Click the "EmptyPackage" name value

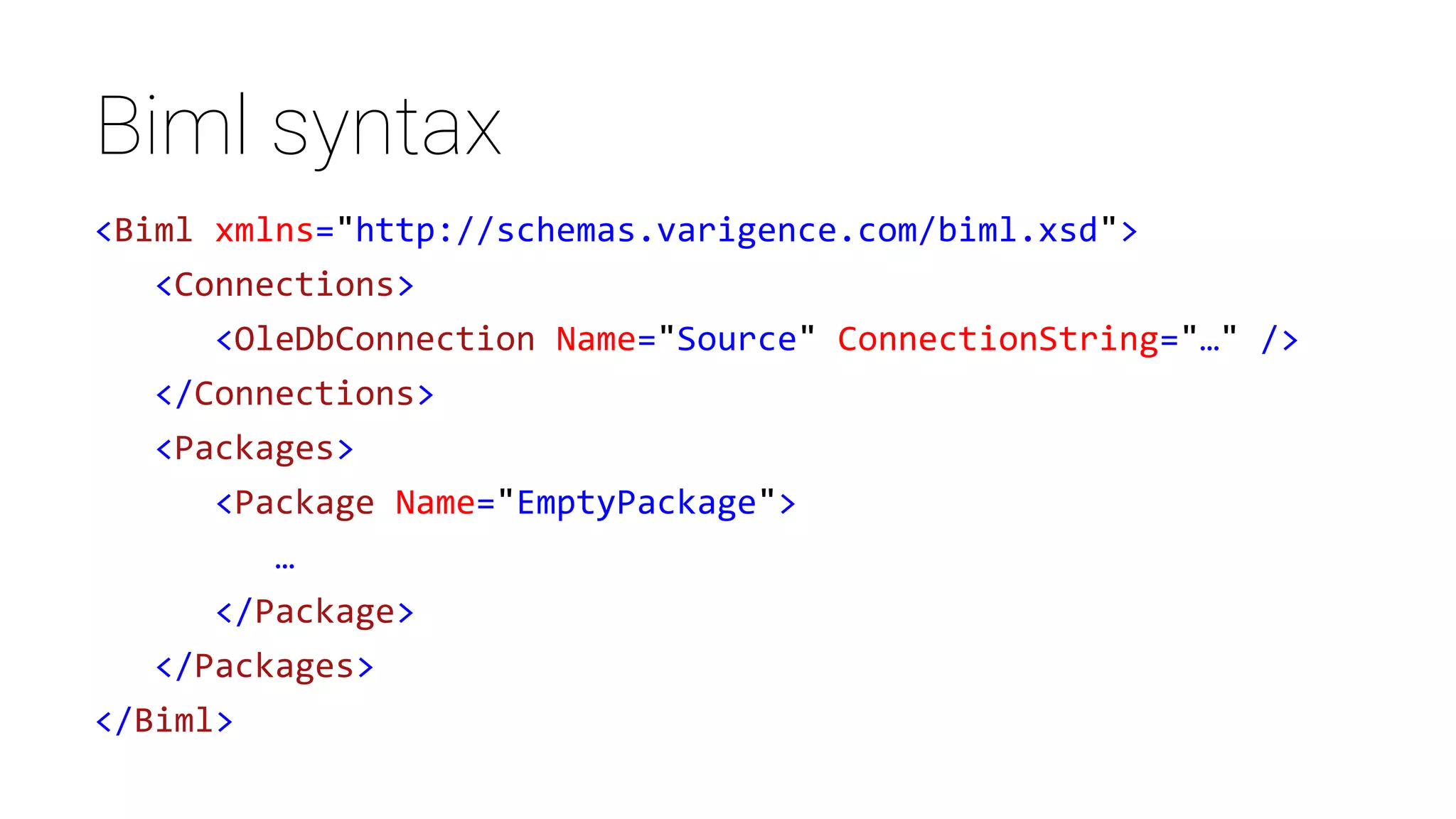636,503
